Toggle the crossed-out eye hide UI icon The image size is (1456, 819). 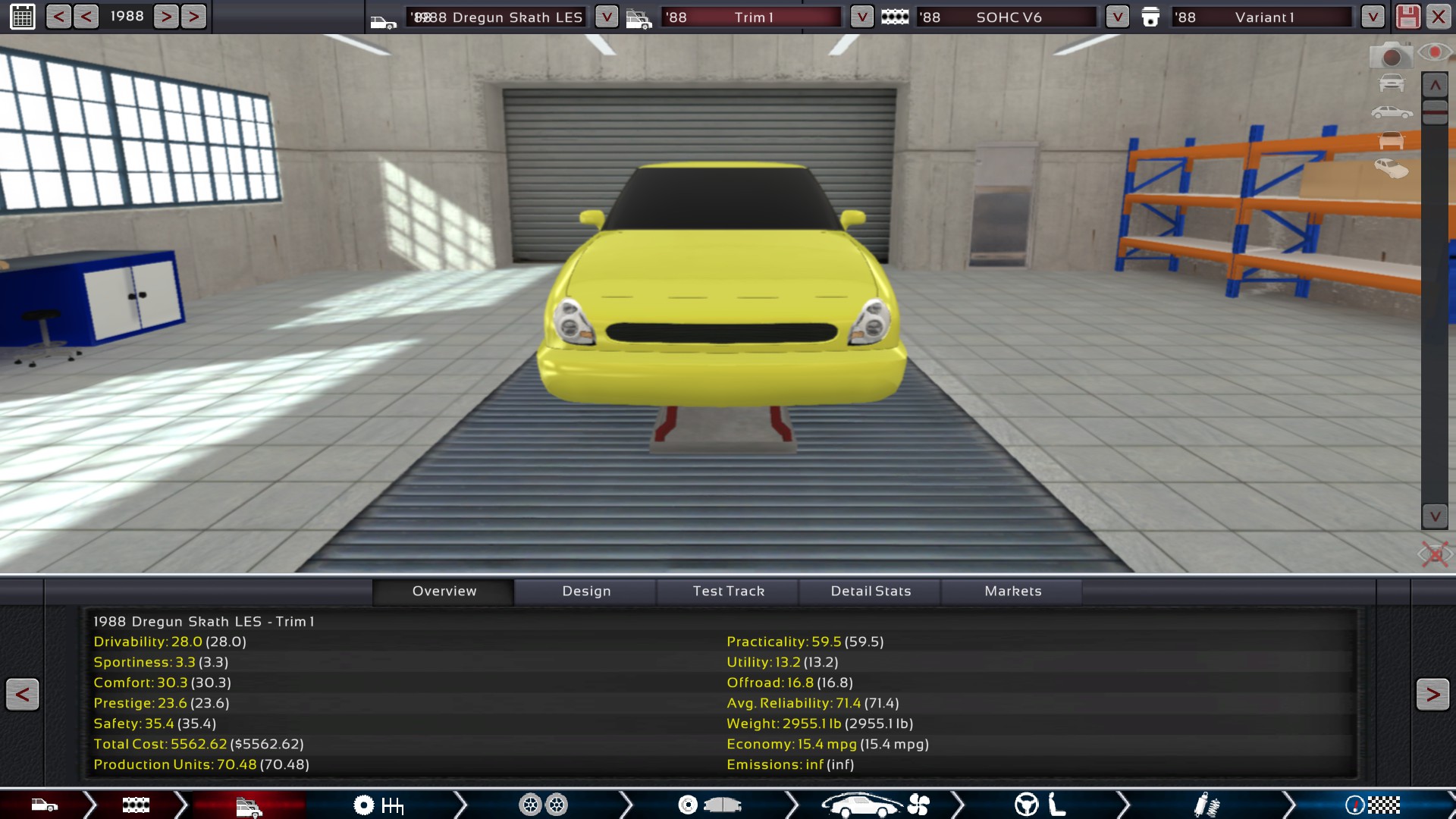1435,554
